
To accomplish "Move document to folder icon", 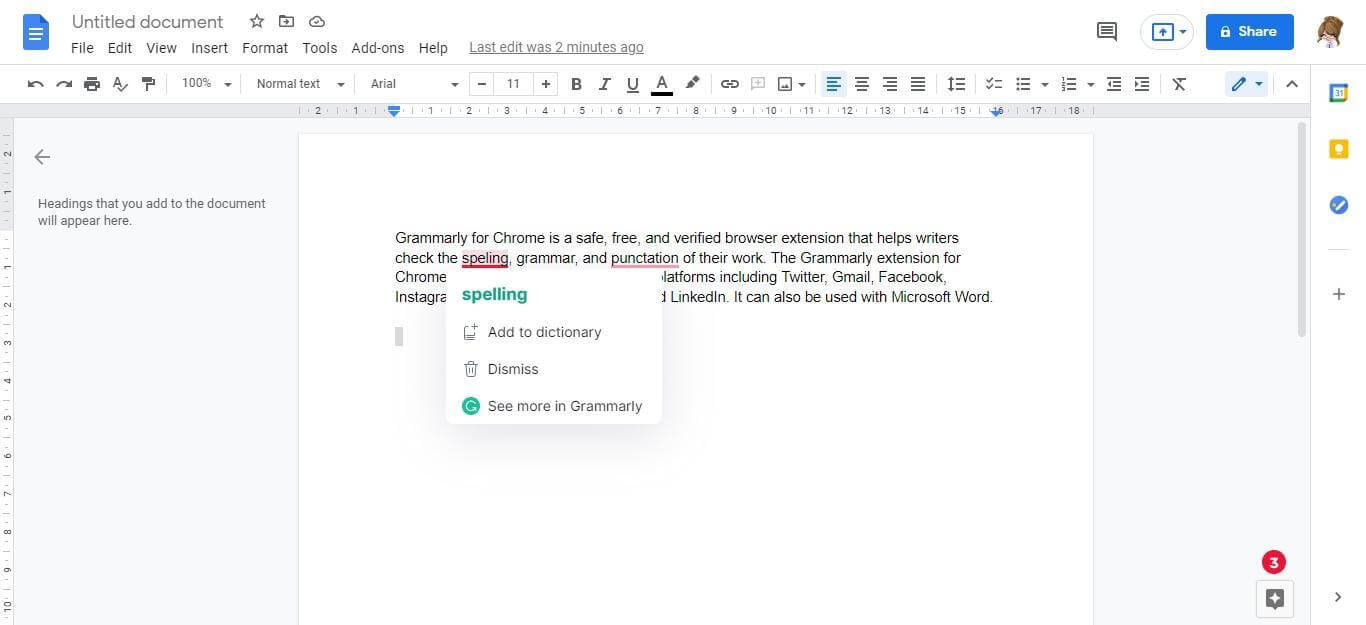I will [287, 21].
